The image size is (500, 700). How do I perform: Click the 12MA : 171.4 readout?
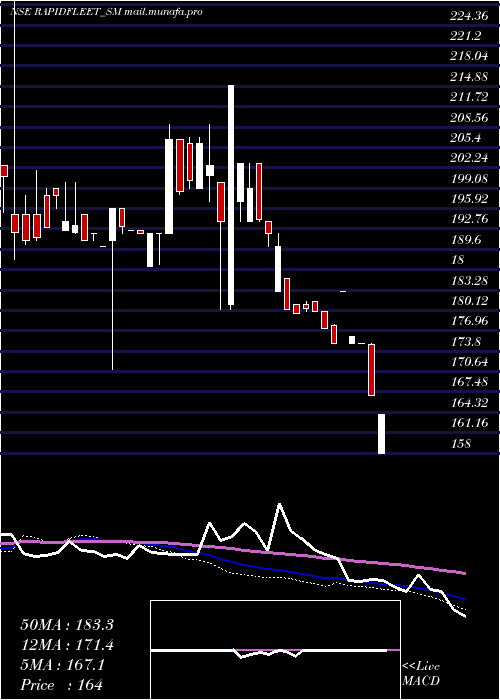click(x=67, y=645)
